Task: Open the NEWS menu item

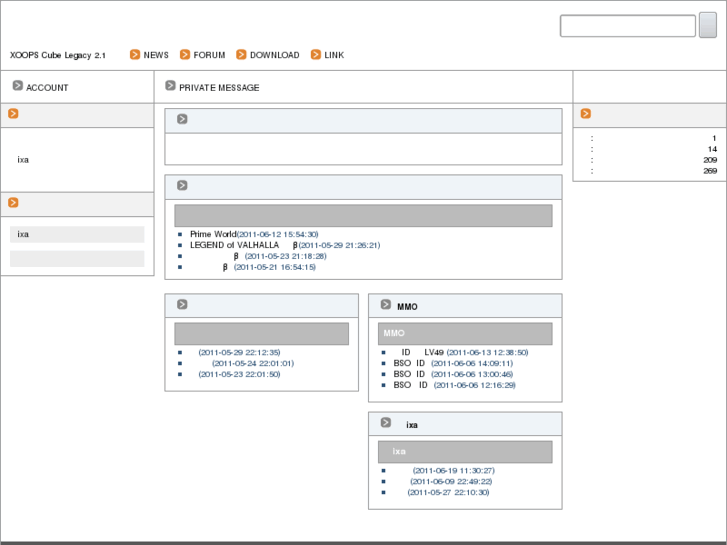Action: click(156, 55)
